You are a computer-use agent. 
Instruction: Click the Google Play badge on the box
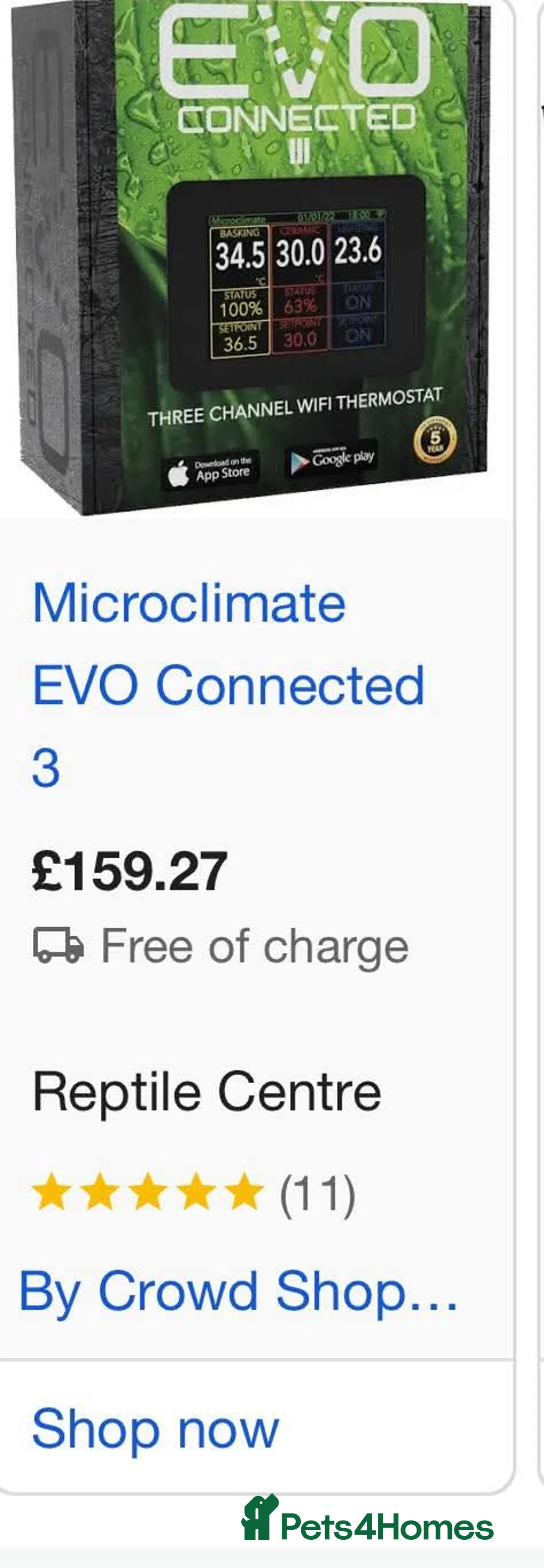tap(331, 459)
